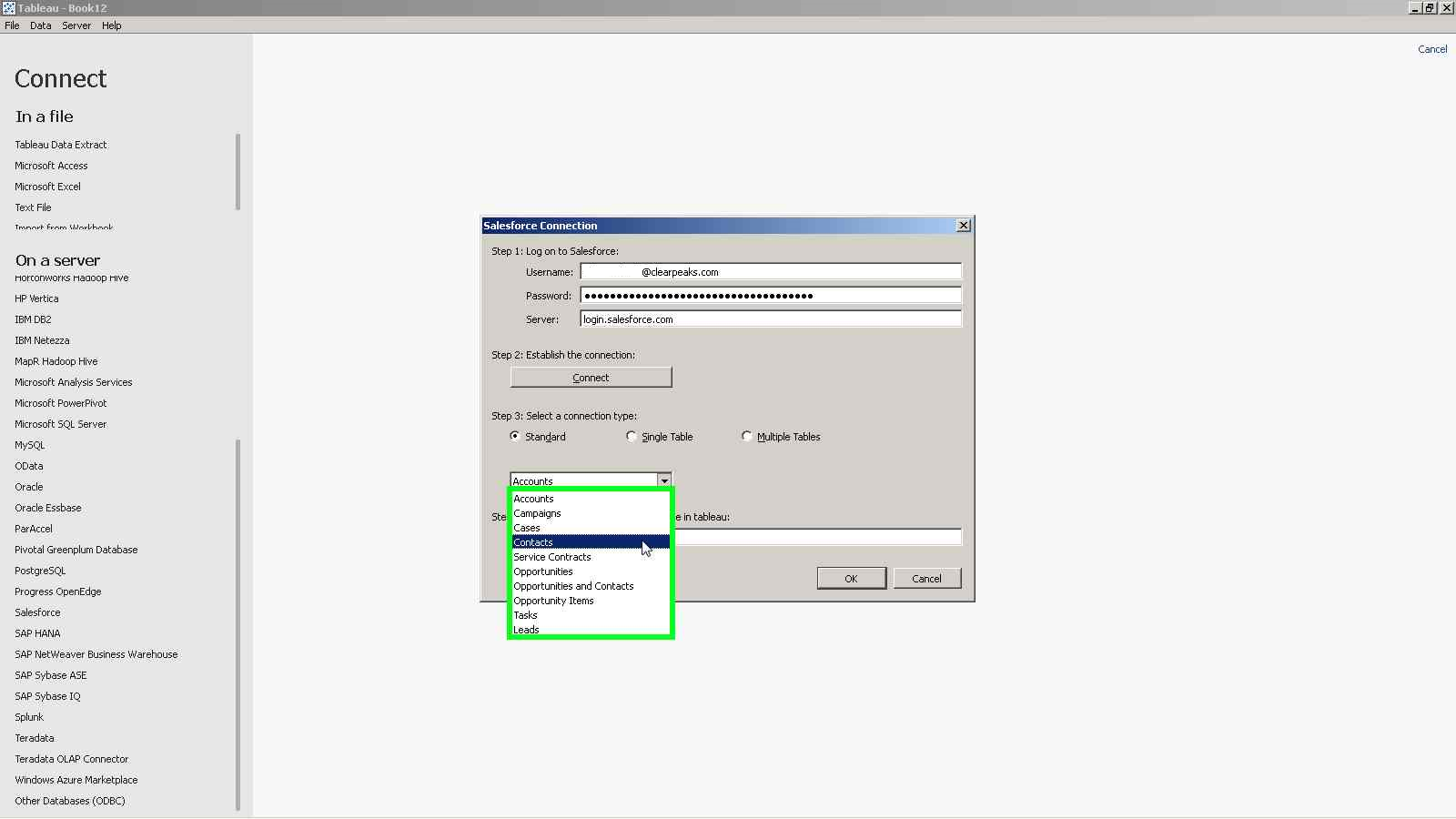Choose Opportunities in the dropdown list
This screenshot has width=1456, height=819.
coord(591,571)
